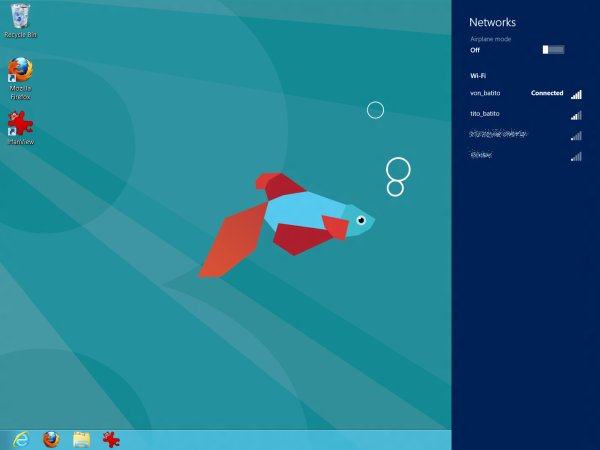Select the fourth blurred Wi-Fi network
This screenshot has height=450, width=600.
click(526, 155)
